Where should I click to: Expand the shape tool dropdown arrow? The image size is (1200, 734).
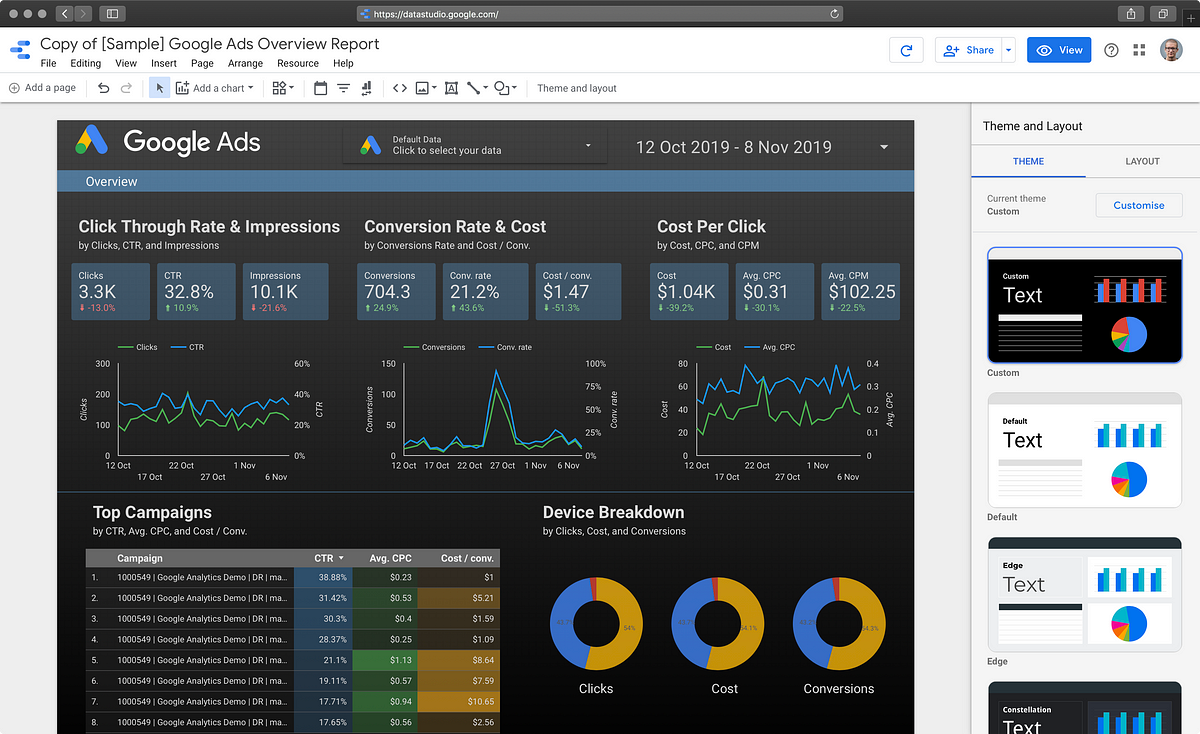tap(514, 88)
